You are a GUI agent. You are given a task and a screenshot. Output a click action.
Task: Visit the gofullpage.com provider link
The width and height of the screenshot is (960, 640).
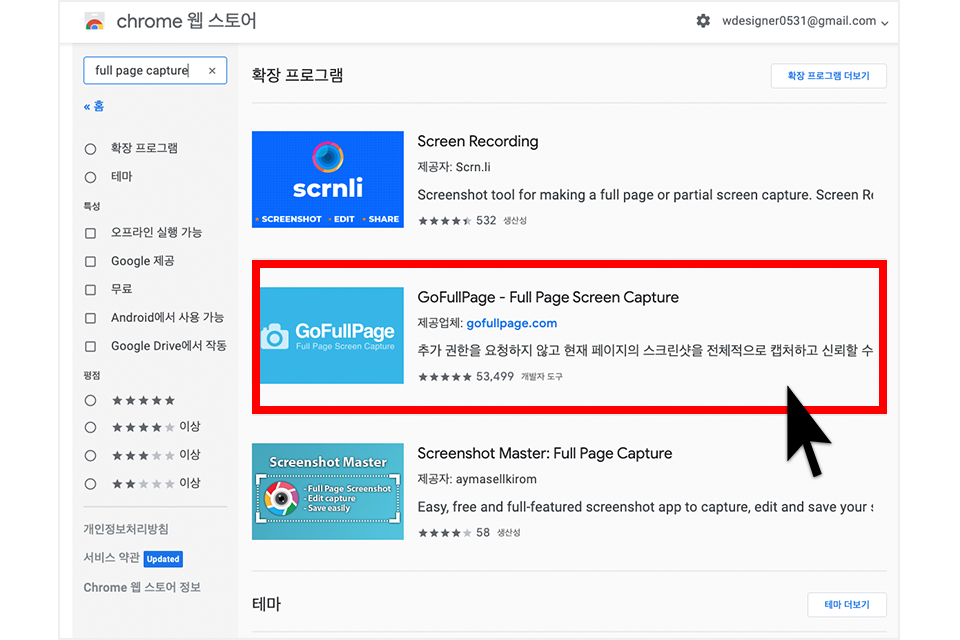[x=512, y=323]
